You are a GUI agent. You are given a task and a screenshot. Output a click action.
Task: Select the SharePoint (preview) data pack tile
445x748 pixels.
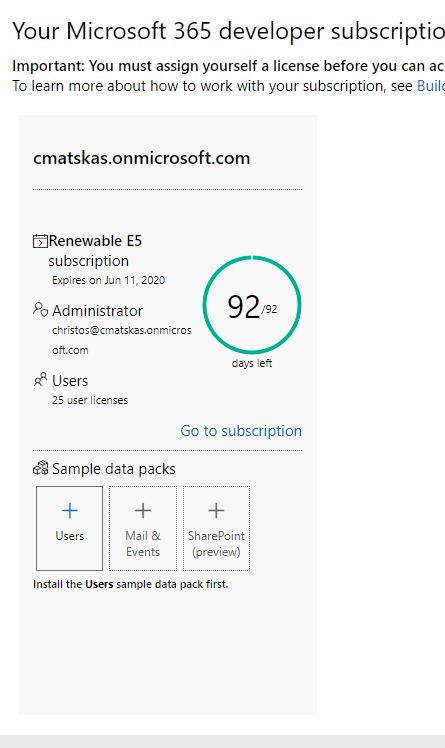click(x=217, y=528)
